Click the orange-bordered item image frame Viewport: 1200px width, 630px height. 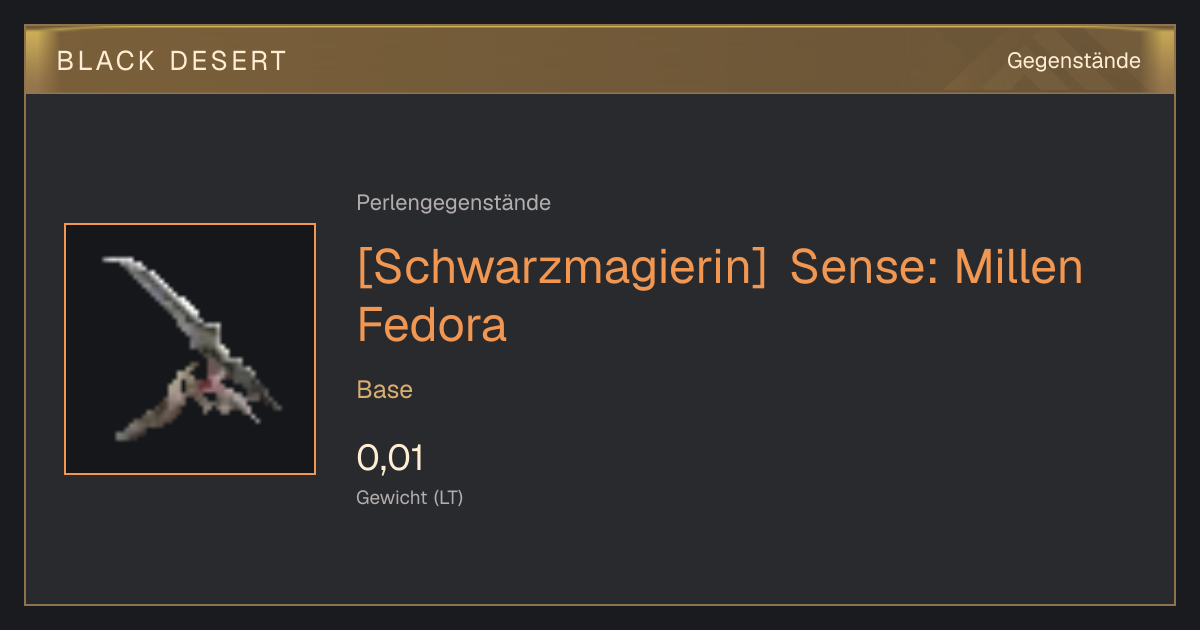coord(190,349)
